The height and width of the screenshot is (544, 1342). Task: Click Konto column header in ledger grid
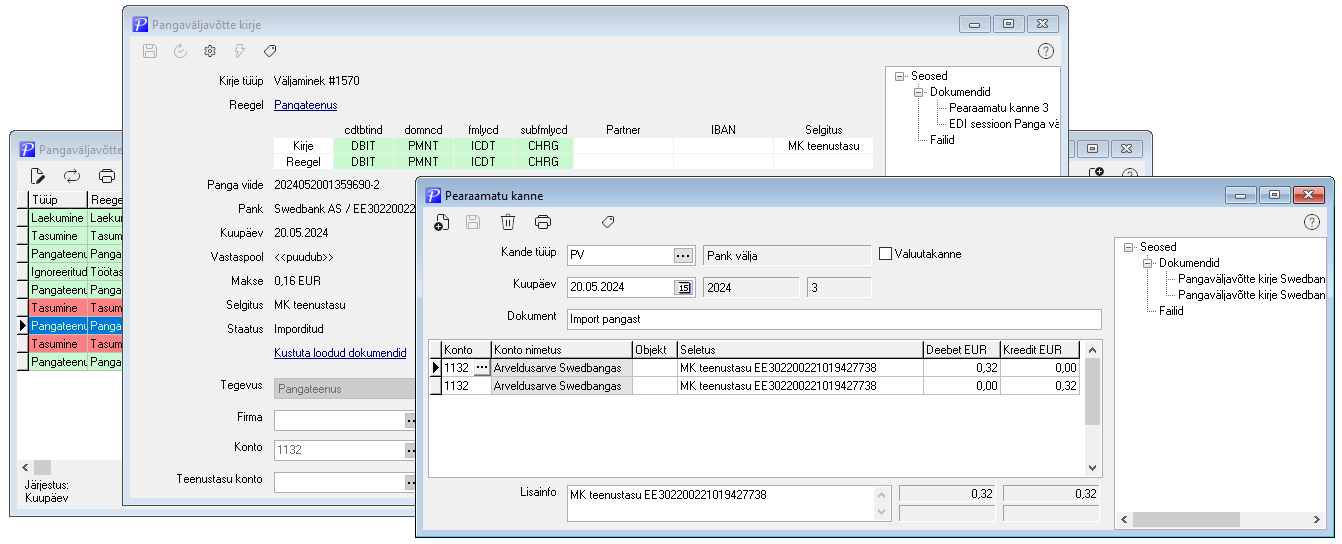pyautogui.click(x=465, y=350)
